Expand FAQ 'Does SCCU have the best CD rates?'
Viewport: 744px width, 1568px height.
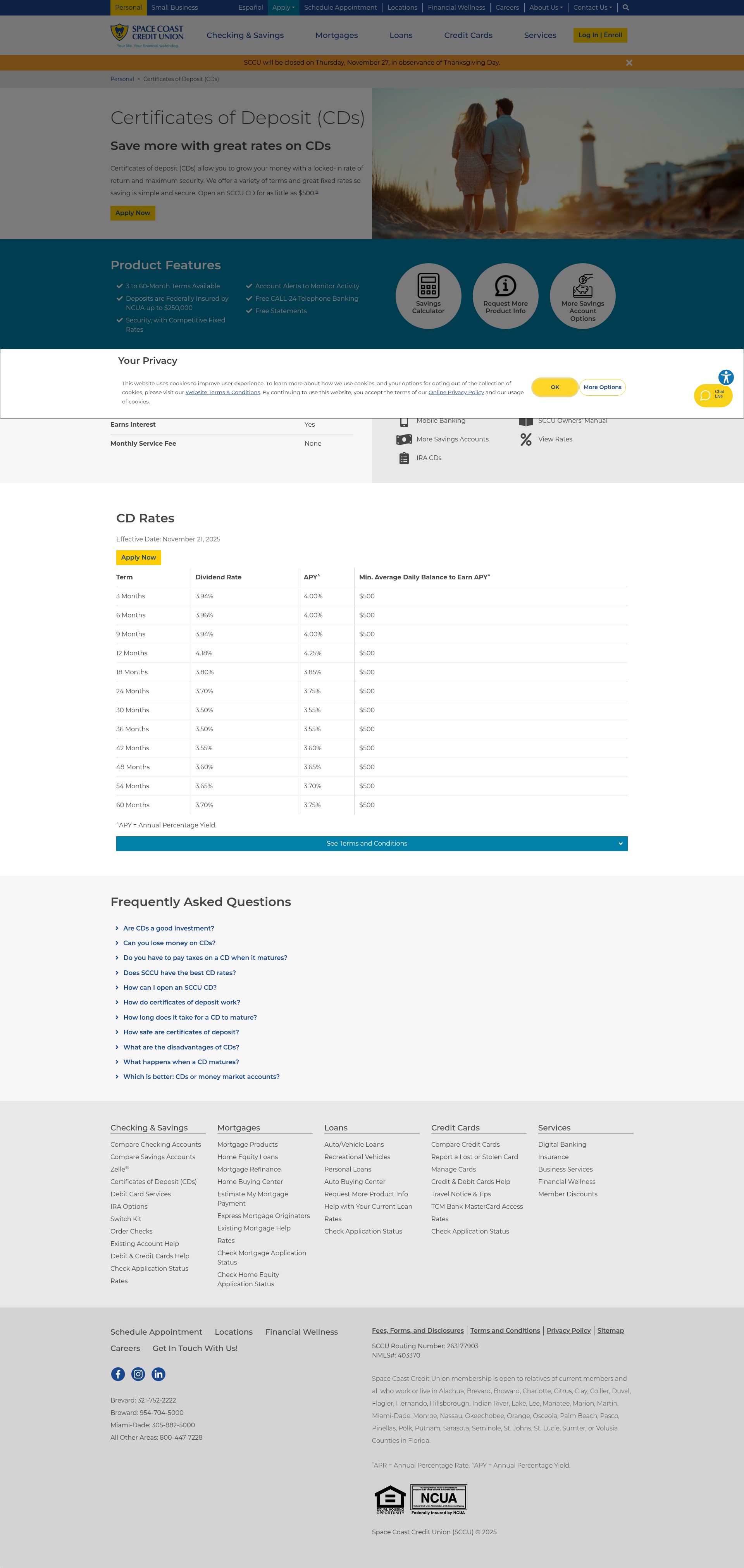coord(180,973)
